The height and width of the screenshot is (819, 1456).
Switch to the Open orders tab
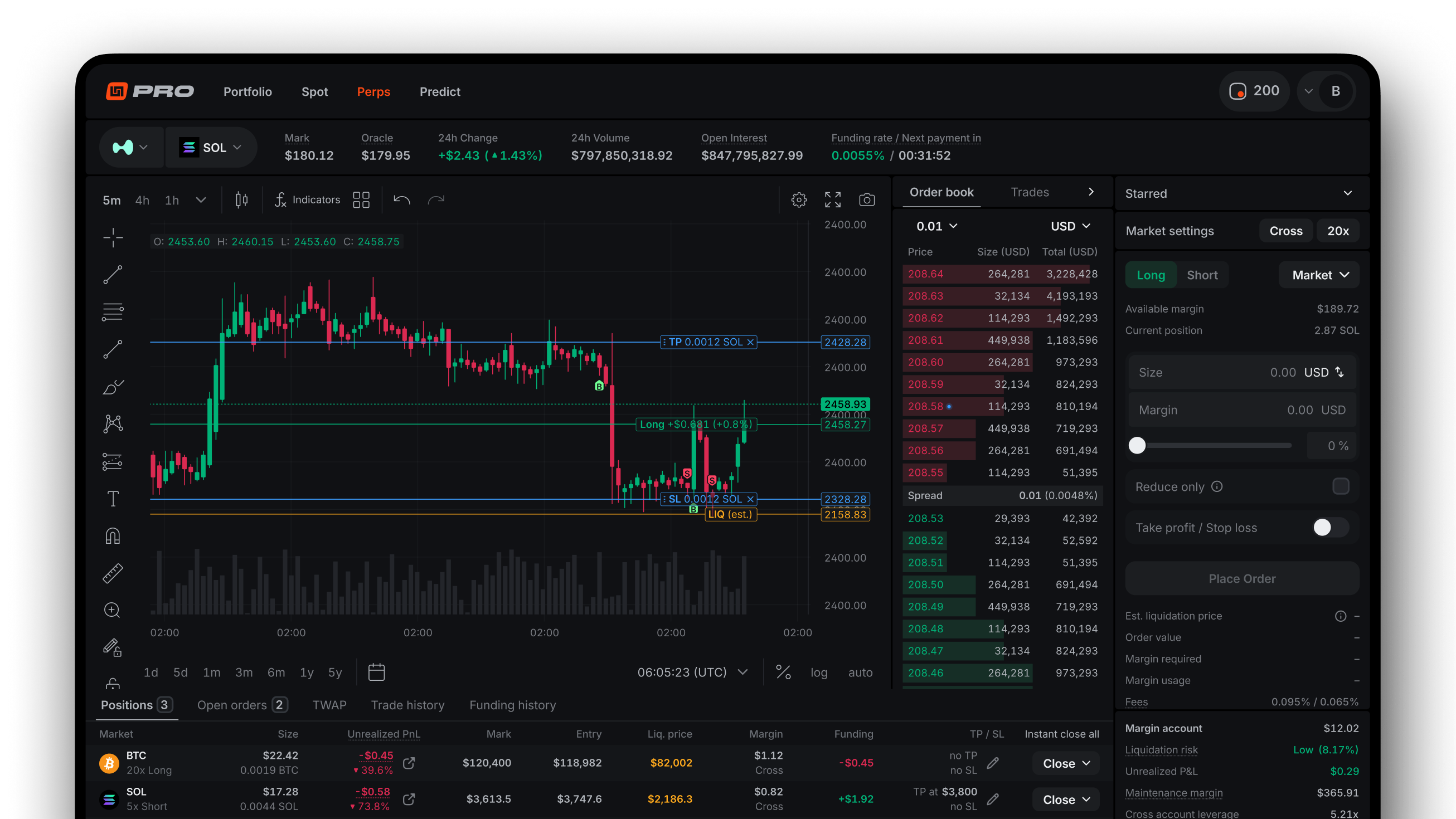(x=242, y=705)
